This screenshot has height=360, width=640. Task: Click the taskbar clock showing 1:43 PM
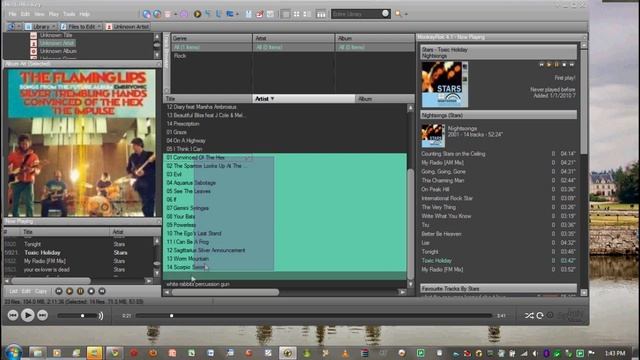point(615,353)
